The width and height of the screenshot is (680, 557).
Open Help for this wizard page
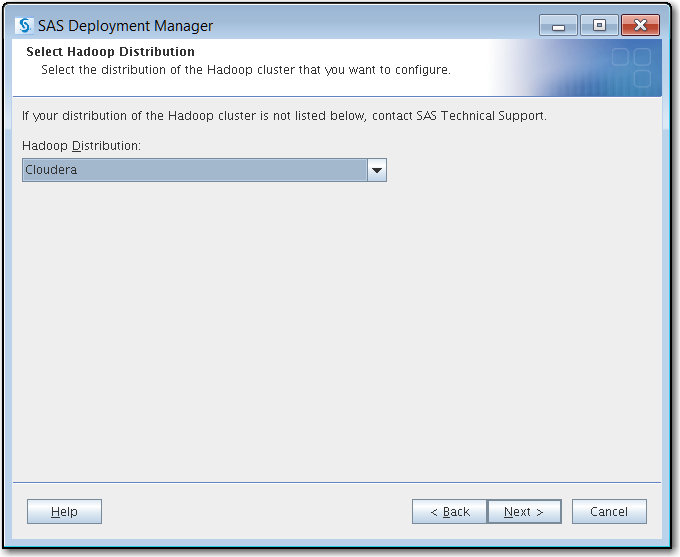pyautogui.click(x=64, y=511)
